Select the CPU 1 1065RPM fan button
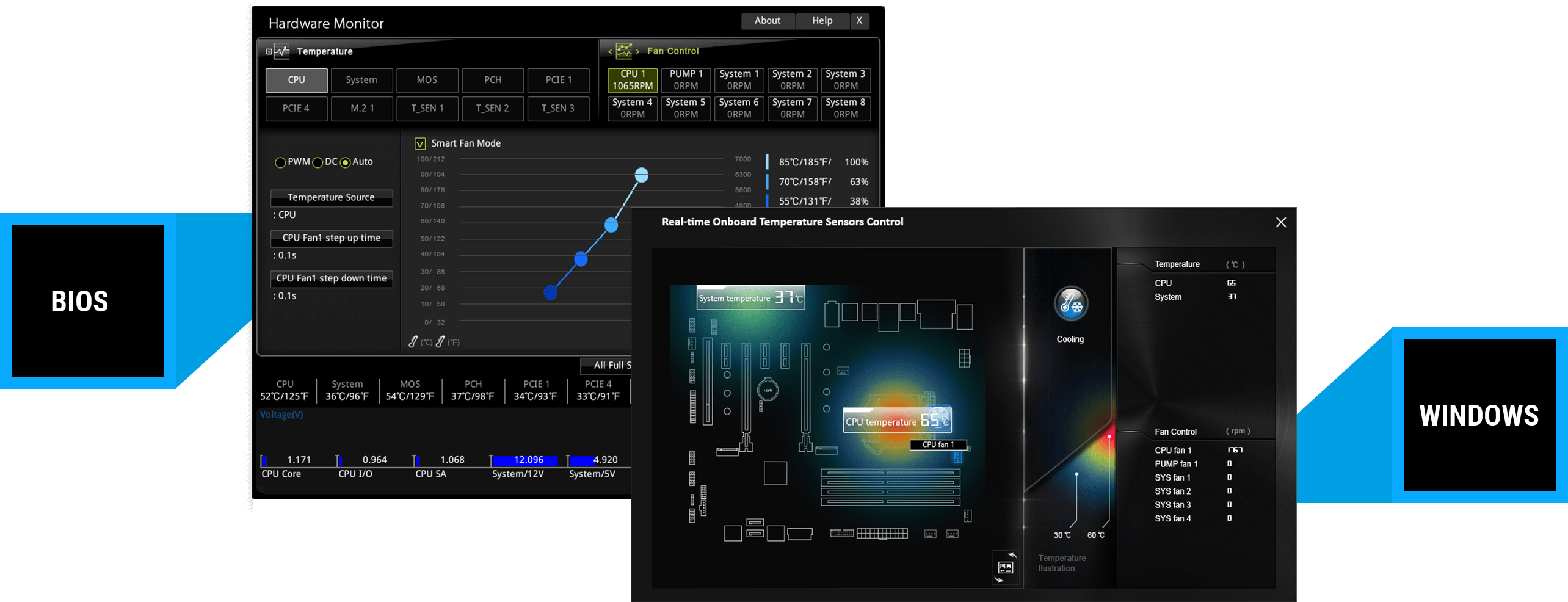The height and width of the screenshot is (602, 1568). (633, 80)
